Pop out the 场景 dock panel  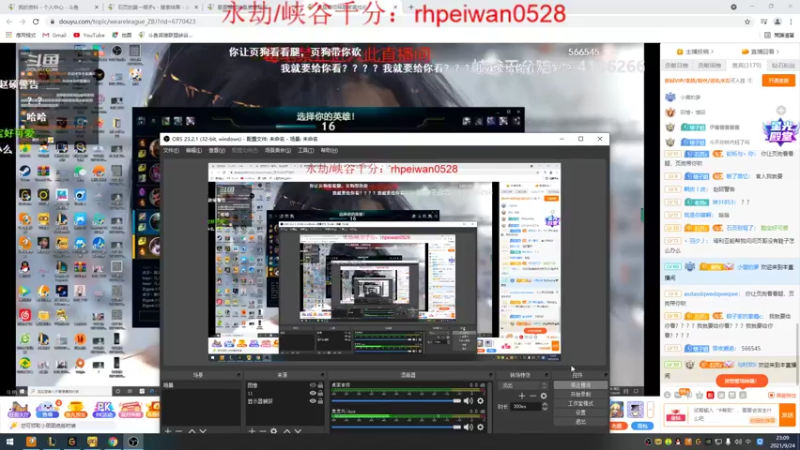point(238,375)
